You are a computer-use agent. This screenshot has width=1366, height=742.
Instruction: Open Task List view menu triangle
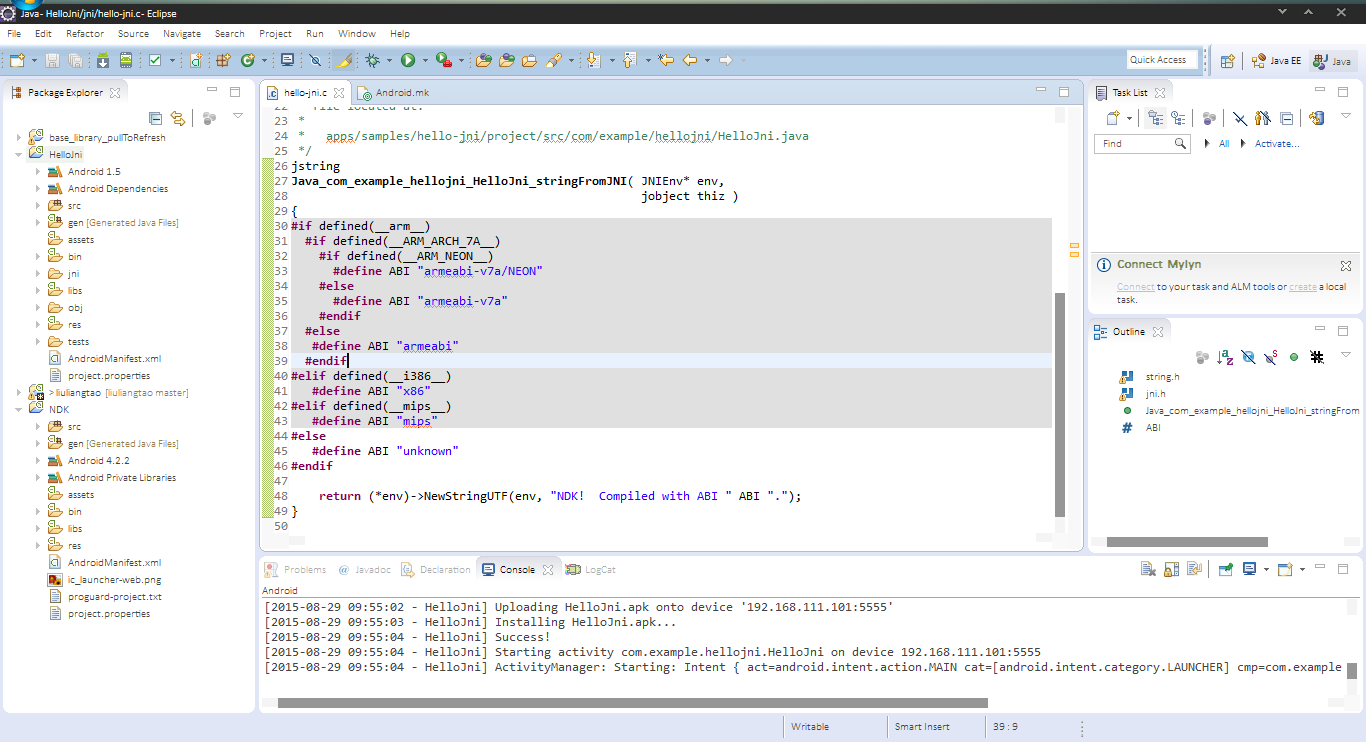[x=1347, y=116]
